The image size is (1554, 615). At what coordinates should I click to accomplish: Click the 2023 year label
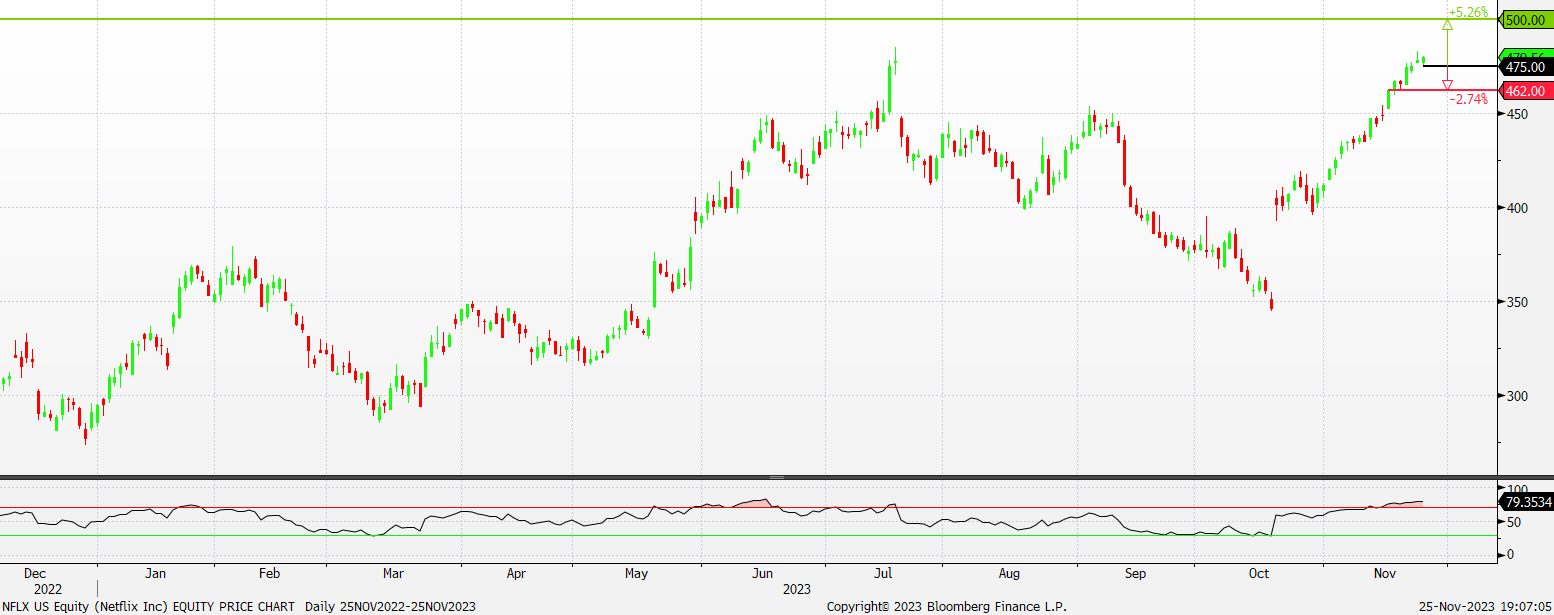click(797, 589)
